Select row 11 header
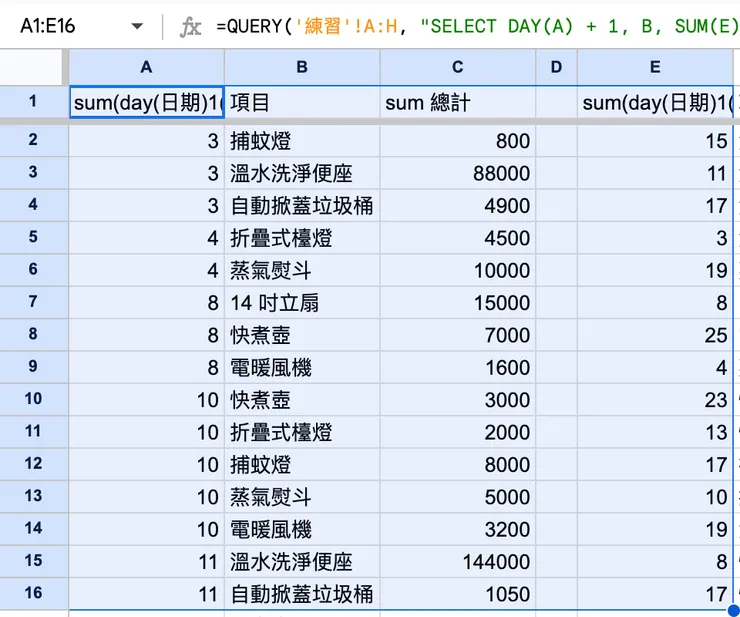Screen dimensions: 740x617 (x=33, y=431)
